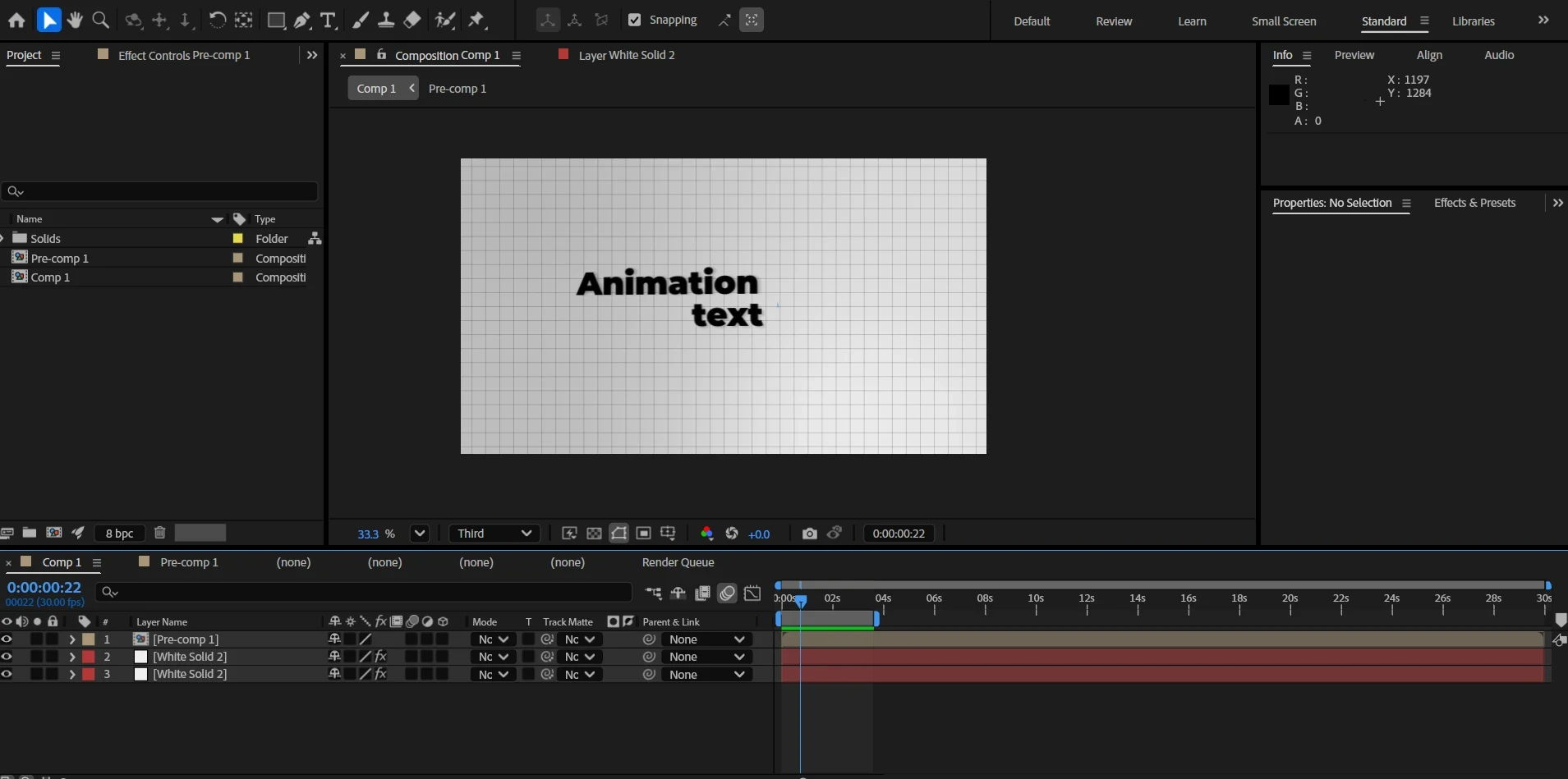Switch to the Preview tab
Screen dimensions: 1568x779
(1354, 55)
